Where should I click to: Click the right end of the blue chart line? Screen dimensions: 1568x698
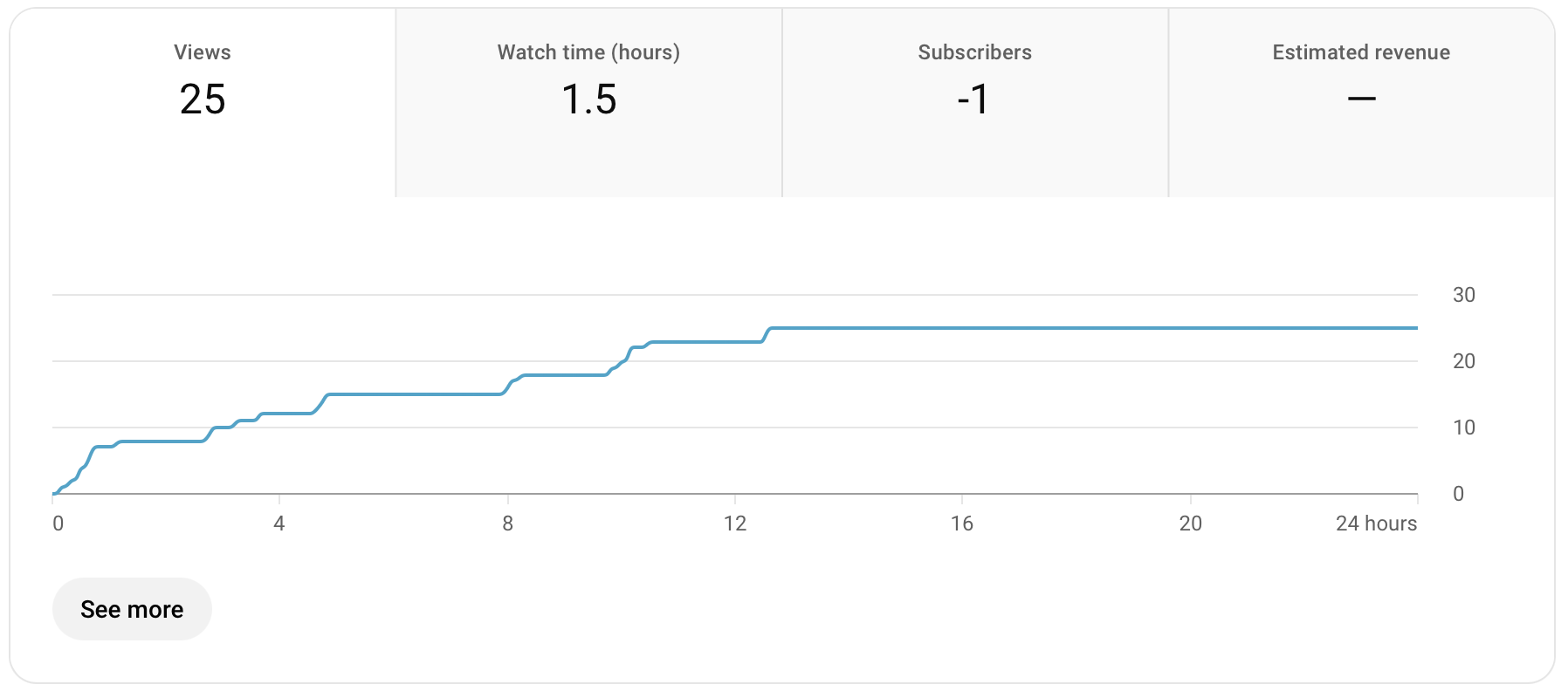tap(1415, 328)
